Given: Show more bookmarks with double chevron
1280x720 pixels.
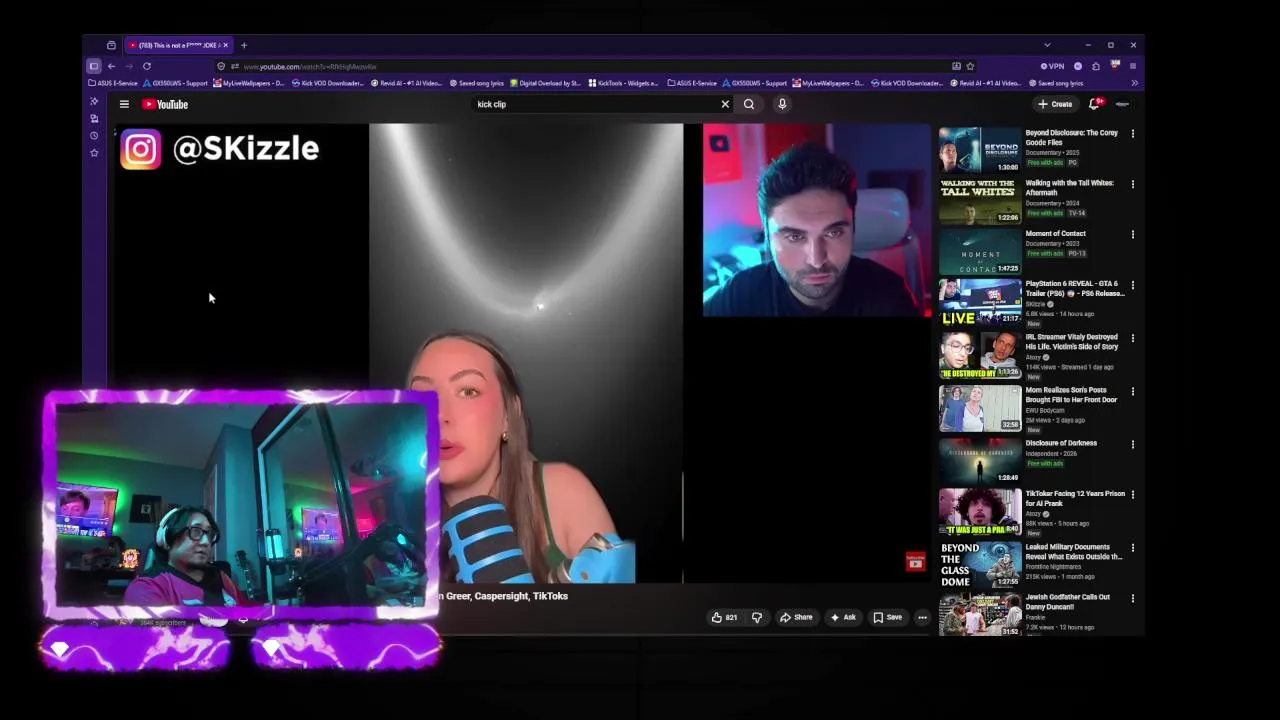Looking at the screenshot, I should pyautogui.click(x=1133, y=83).
